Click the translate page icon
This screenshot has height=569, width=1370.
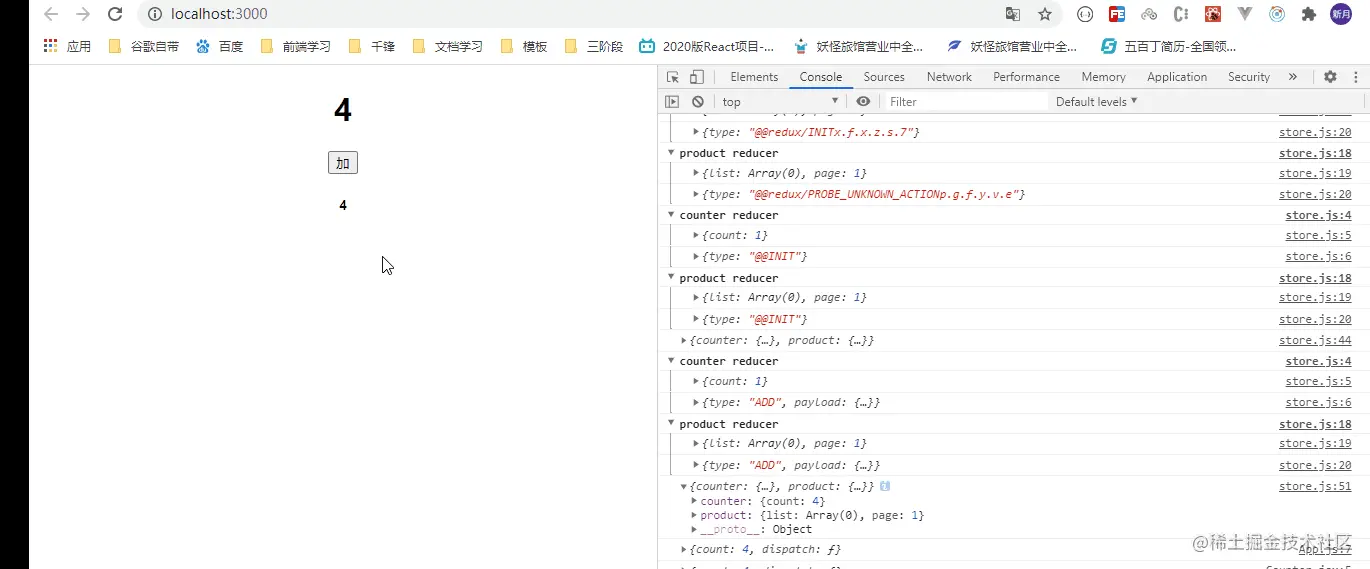[x=1013, y=14]
